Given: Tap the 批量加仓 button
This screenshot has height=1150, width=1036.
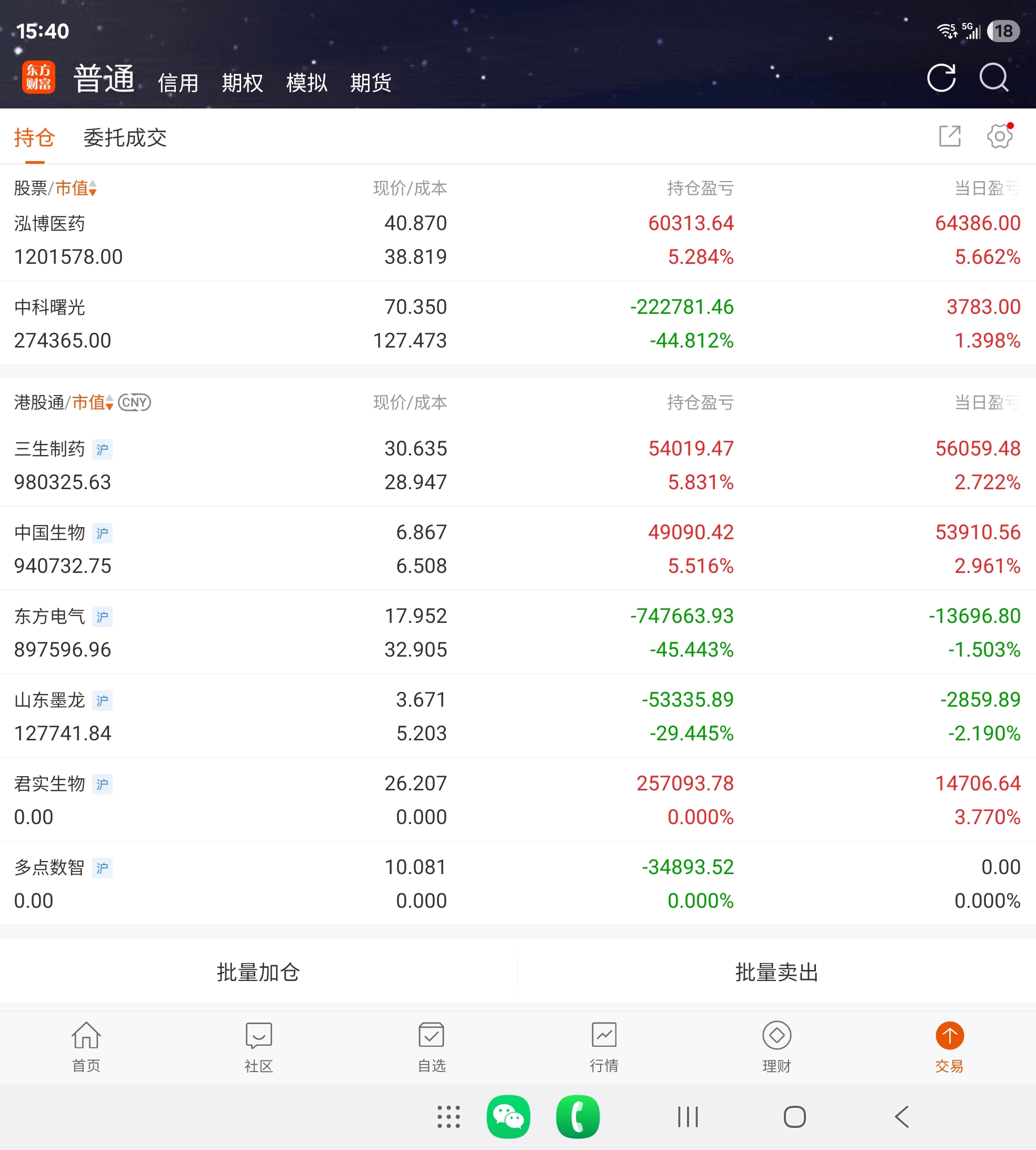Looking at the screenshot, I should [x=258, y=972].
